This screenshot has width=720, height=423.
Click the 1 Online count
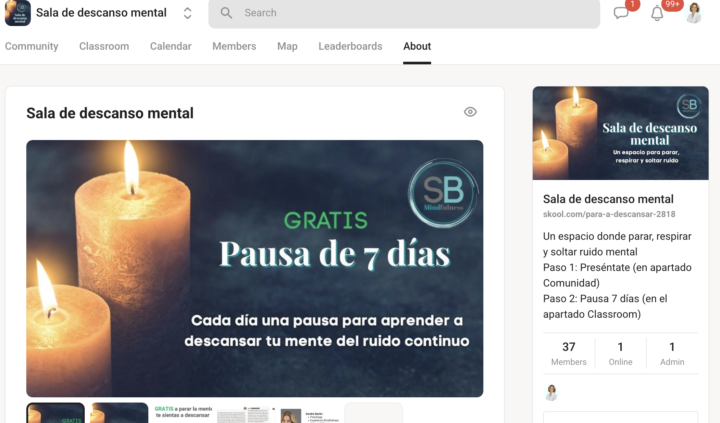[x=620, y=353]
